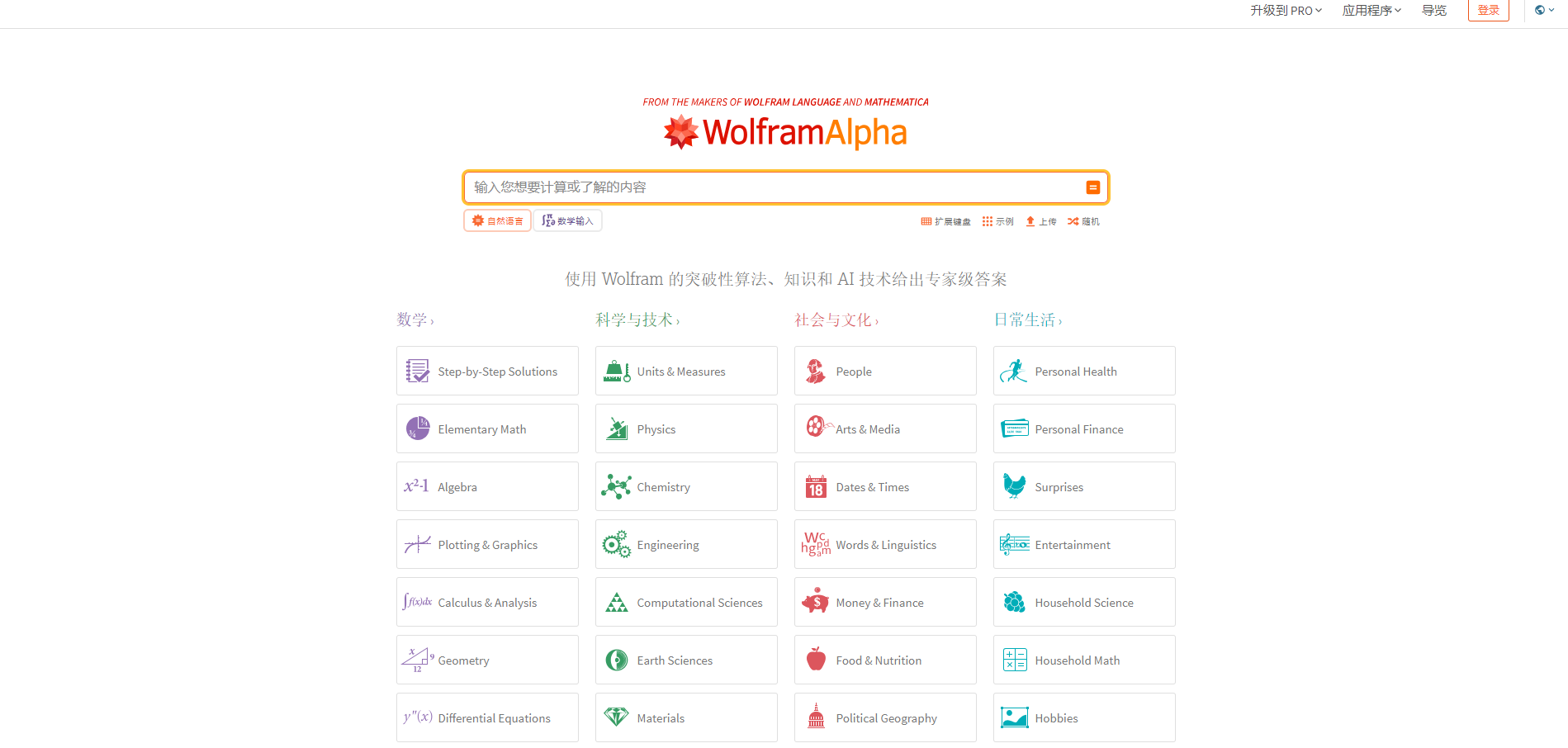The width and height of the screenshot is (1568, 748).
Task: Open the Chemistry category icon
Action: pyautogui.click(x=616, y=486)
